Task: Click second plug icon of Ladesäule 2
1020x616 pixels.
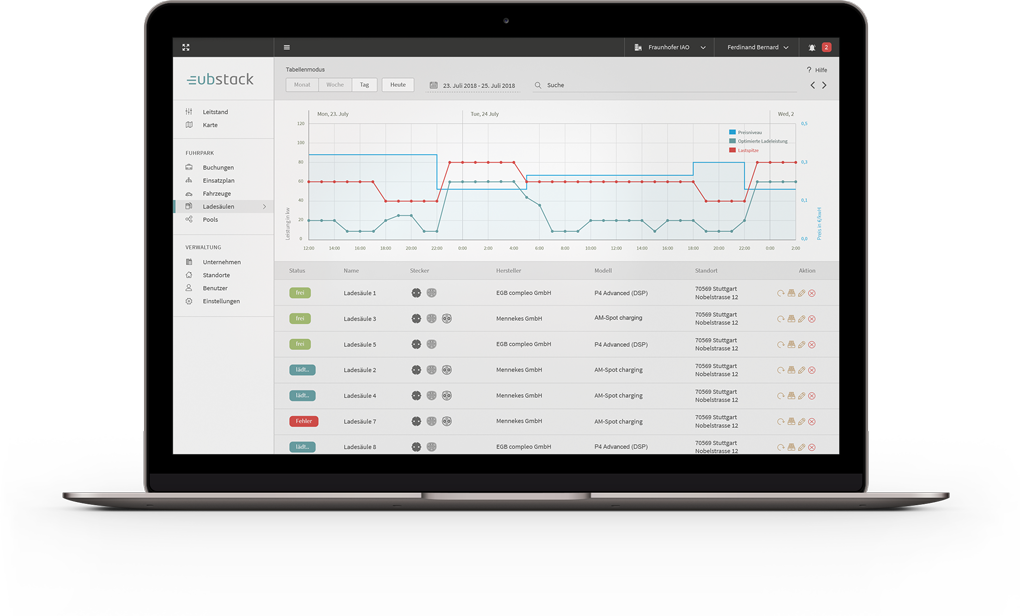Action: coord(431,370)
